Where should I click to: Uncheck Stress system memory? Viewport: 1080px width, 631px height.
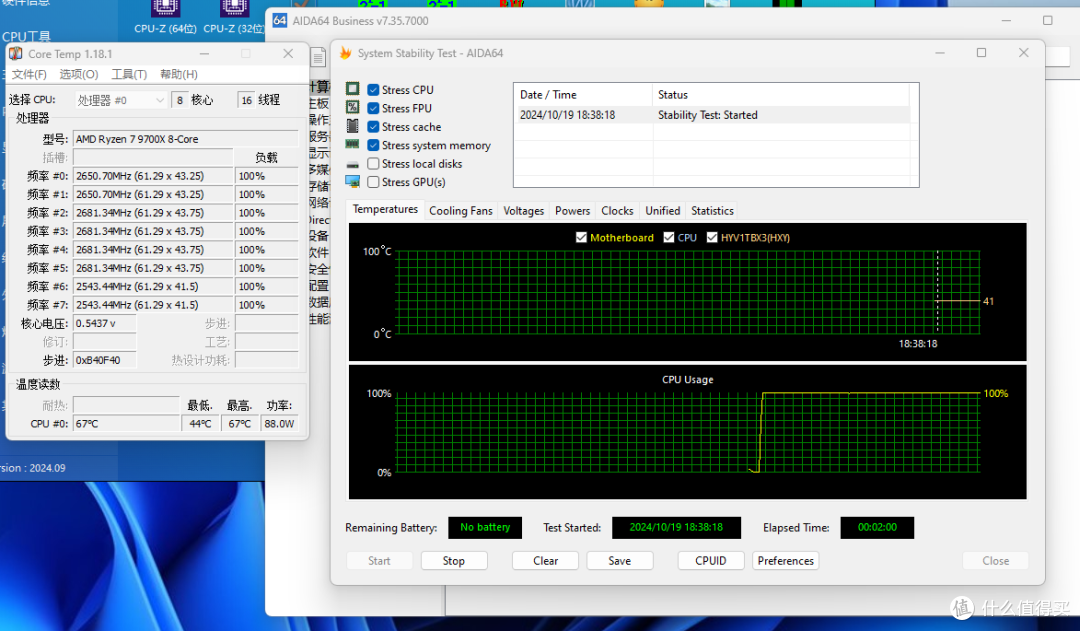point(373,145)
